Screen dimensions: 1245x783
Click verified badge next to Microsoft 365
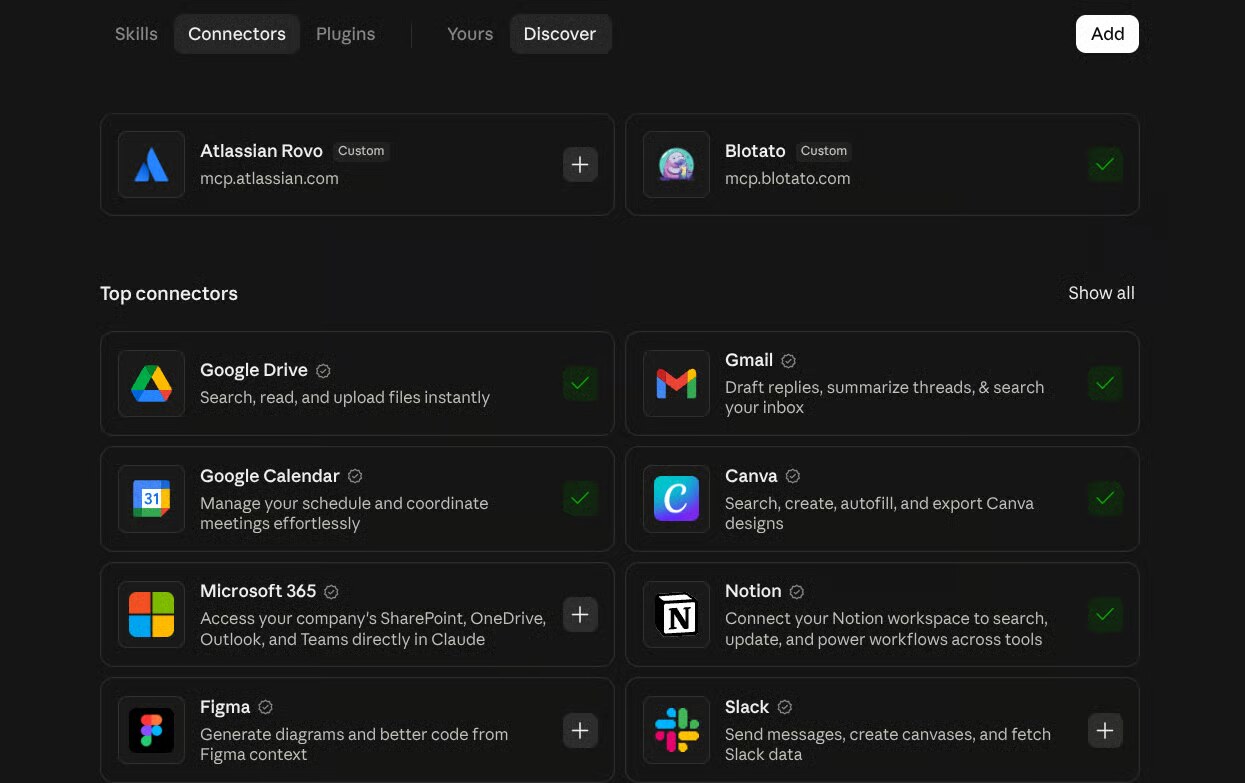(x=331, y=591)
